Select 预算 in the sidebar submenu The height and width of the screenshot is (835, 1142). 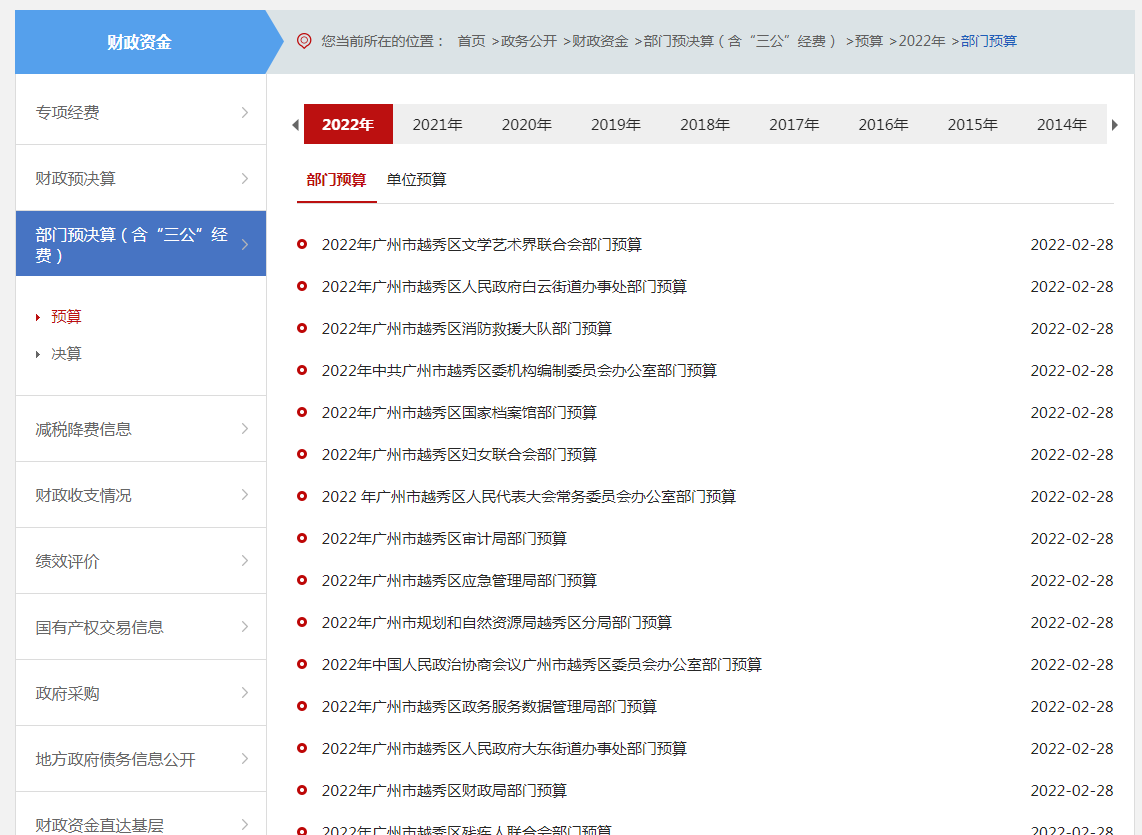point(66,317)
